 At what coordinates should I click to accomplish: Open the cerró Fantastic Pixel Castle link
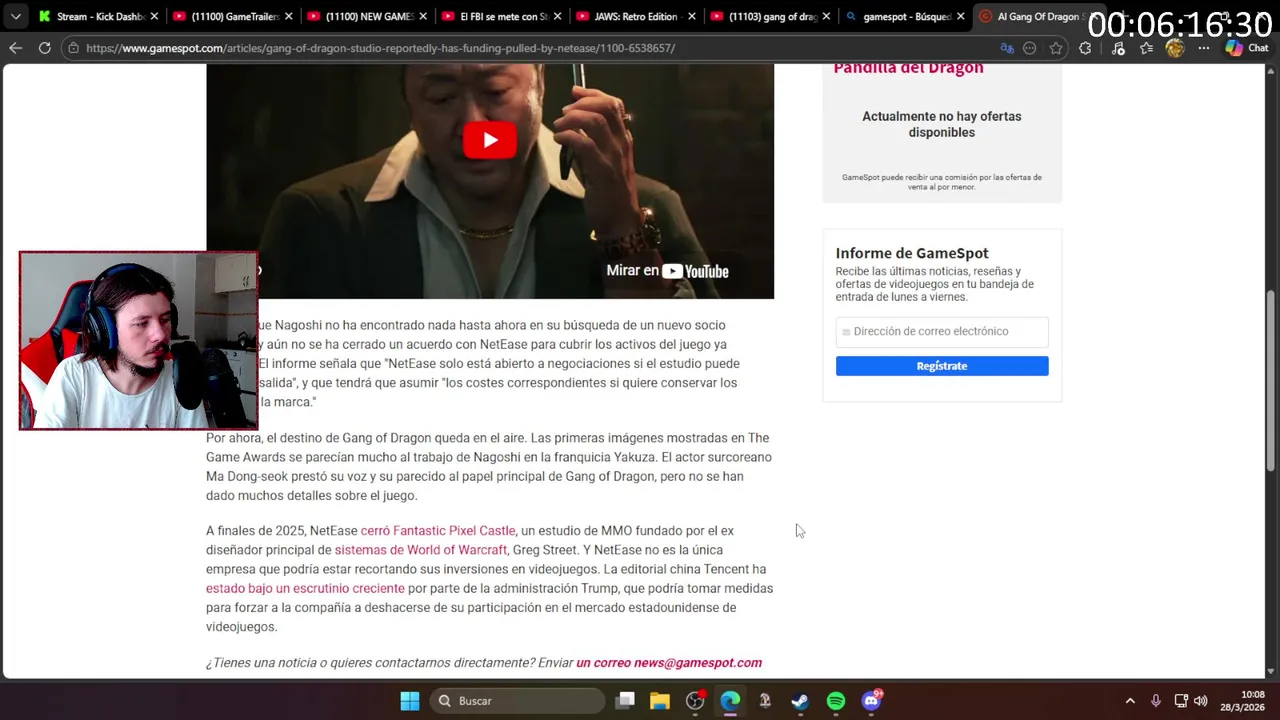[x=438, y=531]
